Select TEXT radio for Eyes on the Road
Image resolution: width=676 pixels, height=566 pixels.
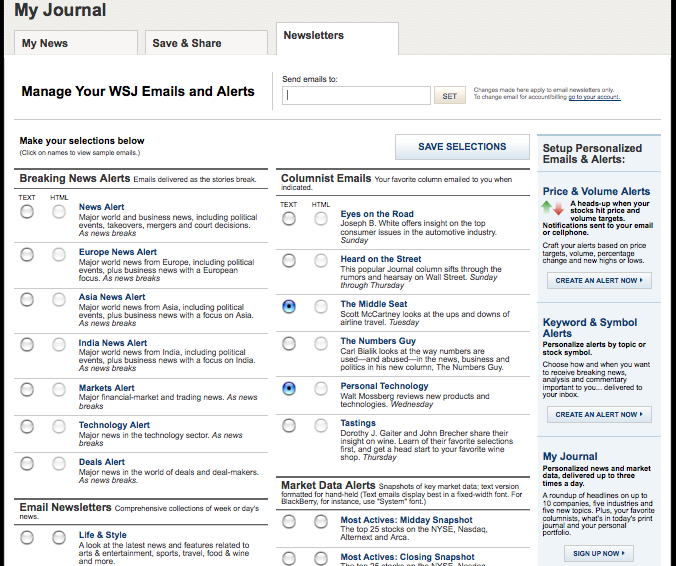click(289, 219)
